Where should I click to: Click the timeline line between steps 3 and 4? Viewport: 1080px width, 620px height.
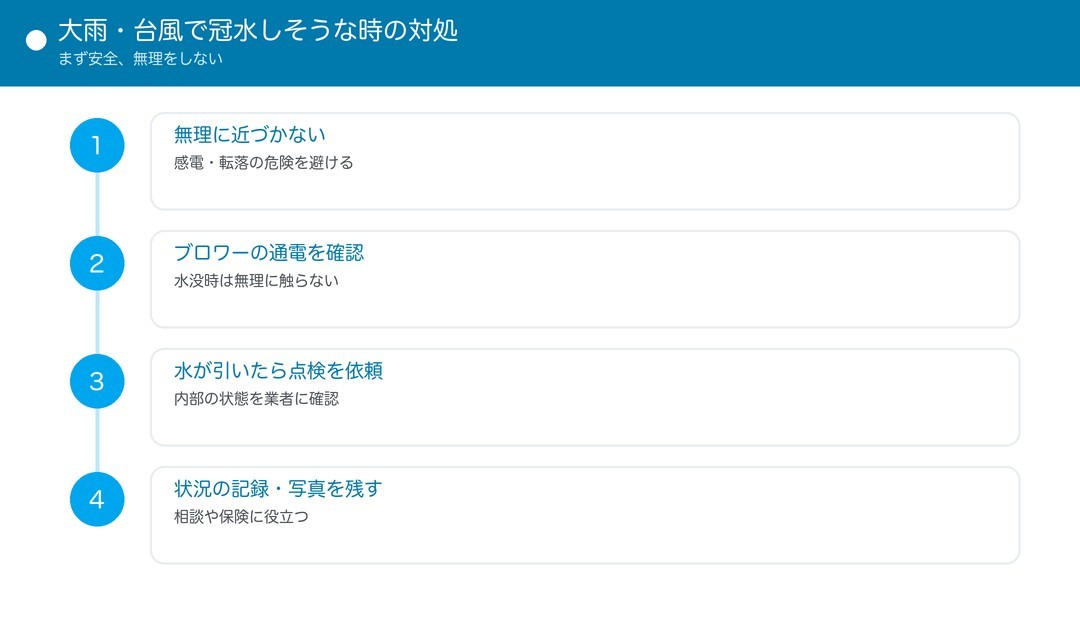[97, 440]
